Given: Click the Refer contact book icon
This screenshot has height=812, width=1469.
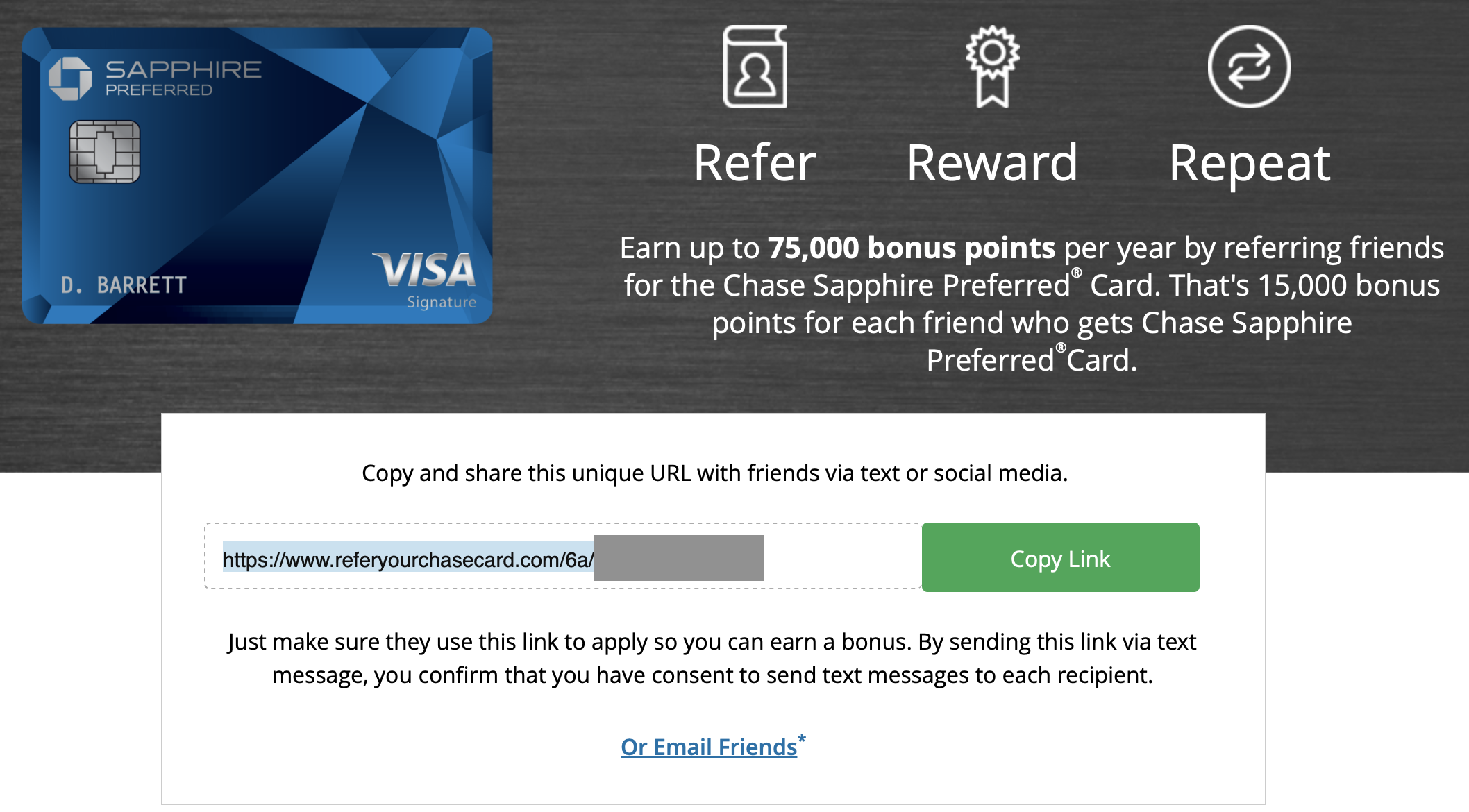Looking at the screenshot, I should click(x=755, y=67).
